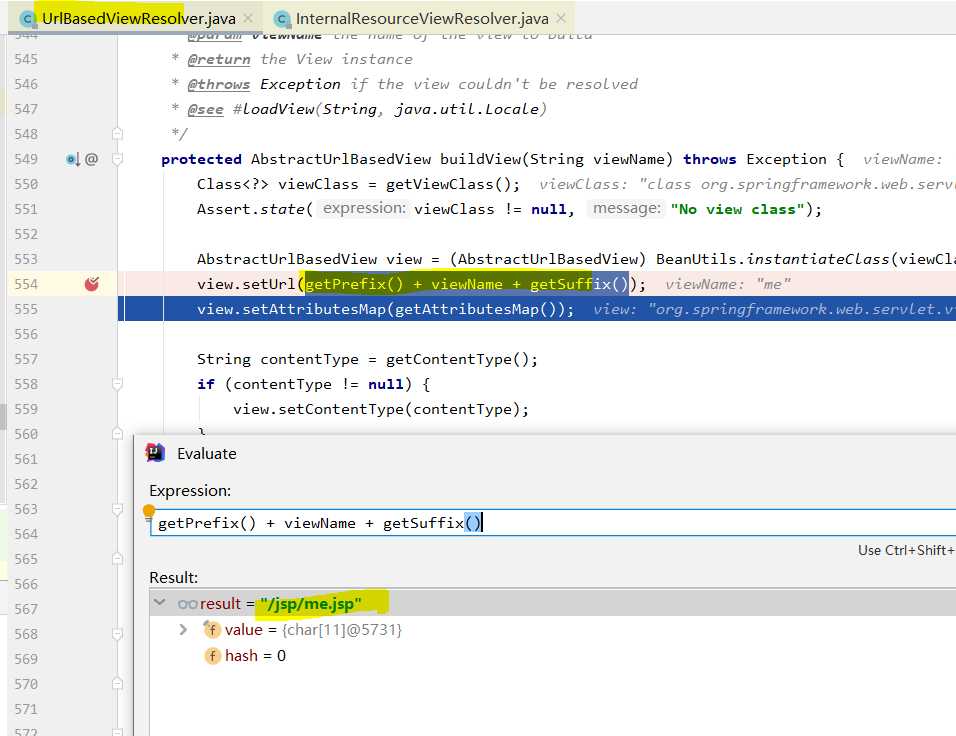Toggle the fold marker at line 563
956x736 pixels.
point(118,509)
